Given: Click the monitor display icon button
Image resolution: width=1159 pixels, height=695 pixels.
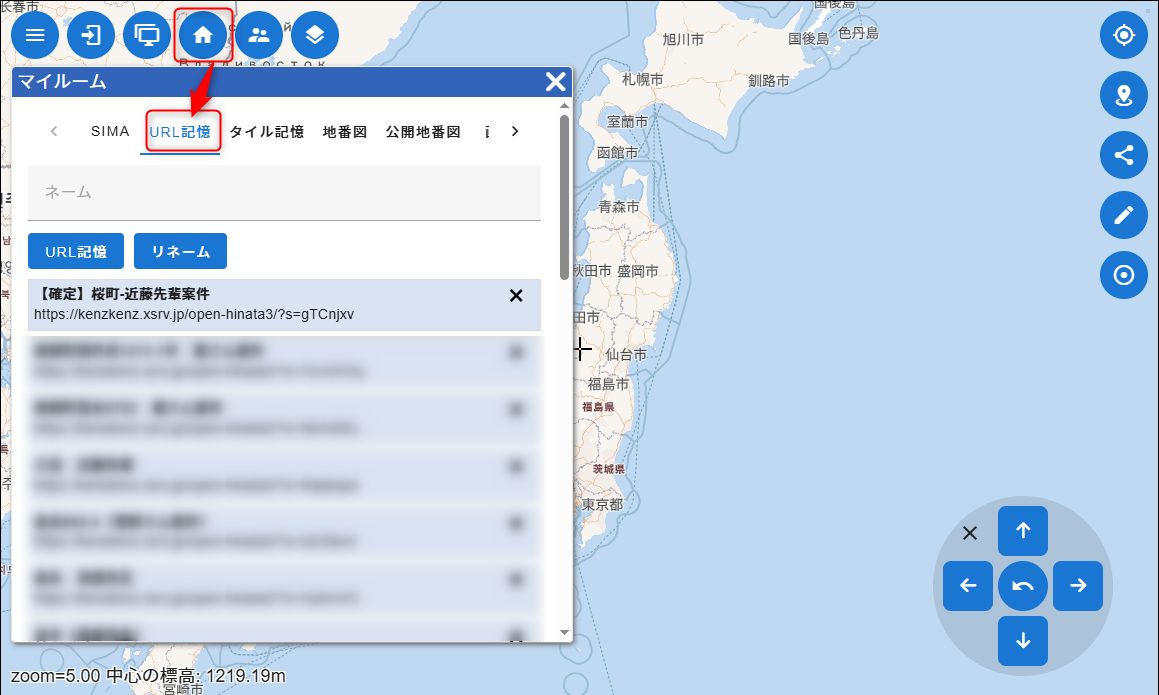Looking at the screenshot, I should pos(147,36).
